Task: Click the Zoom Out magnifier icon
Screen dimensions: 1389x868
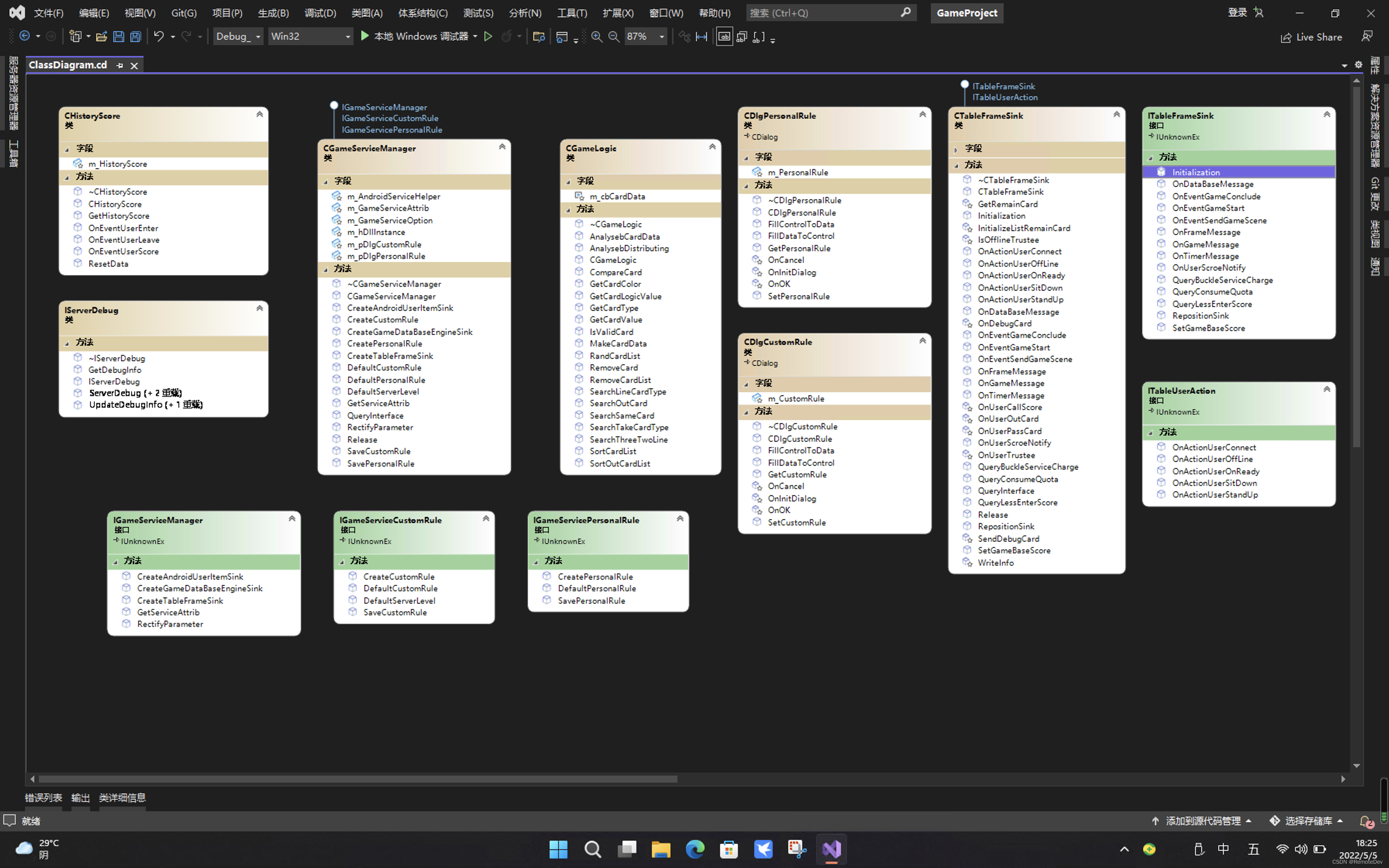Action: pos(614,37)
